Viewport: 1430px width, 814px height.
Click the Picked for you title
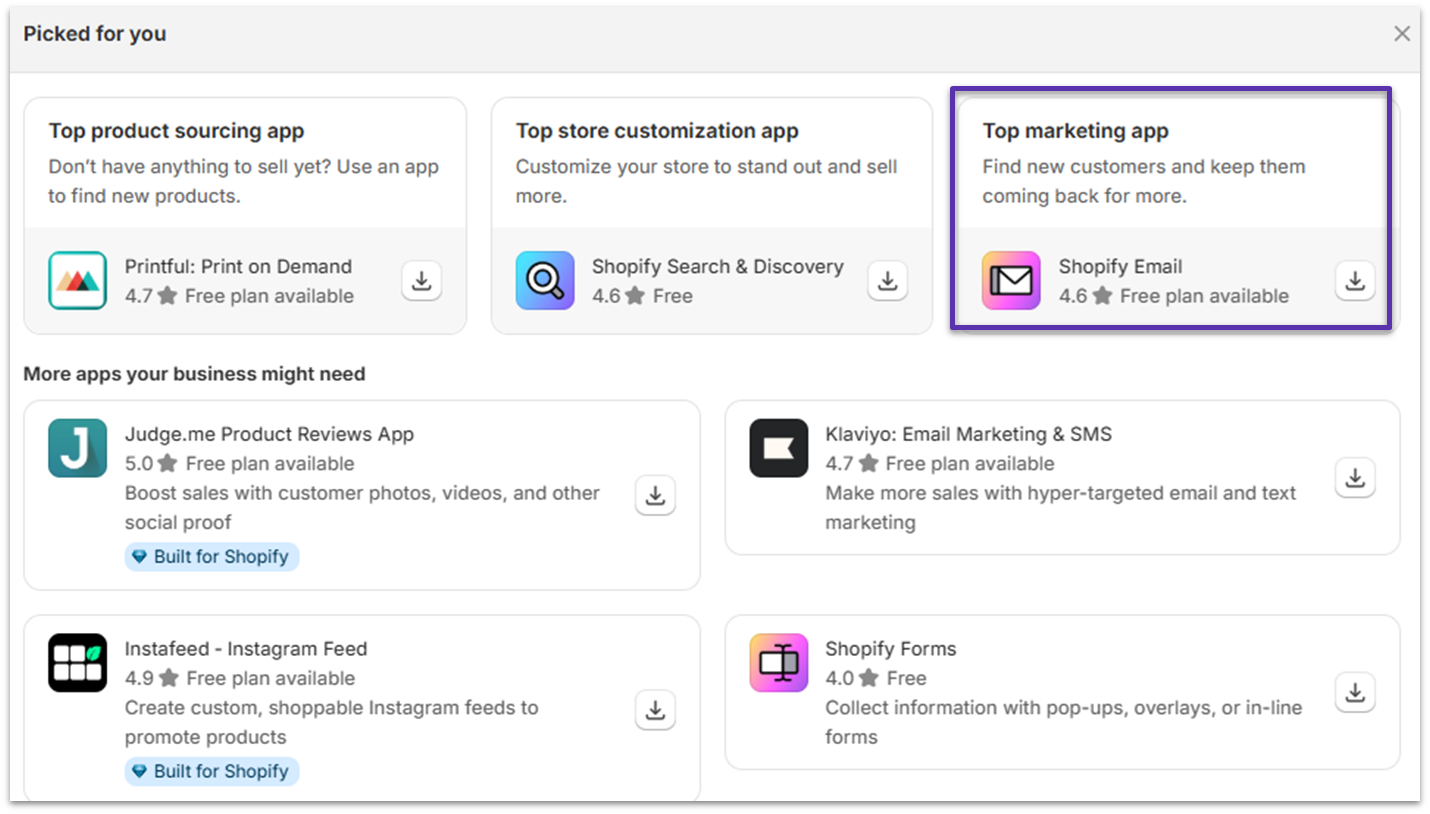(x=95, y=34)
